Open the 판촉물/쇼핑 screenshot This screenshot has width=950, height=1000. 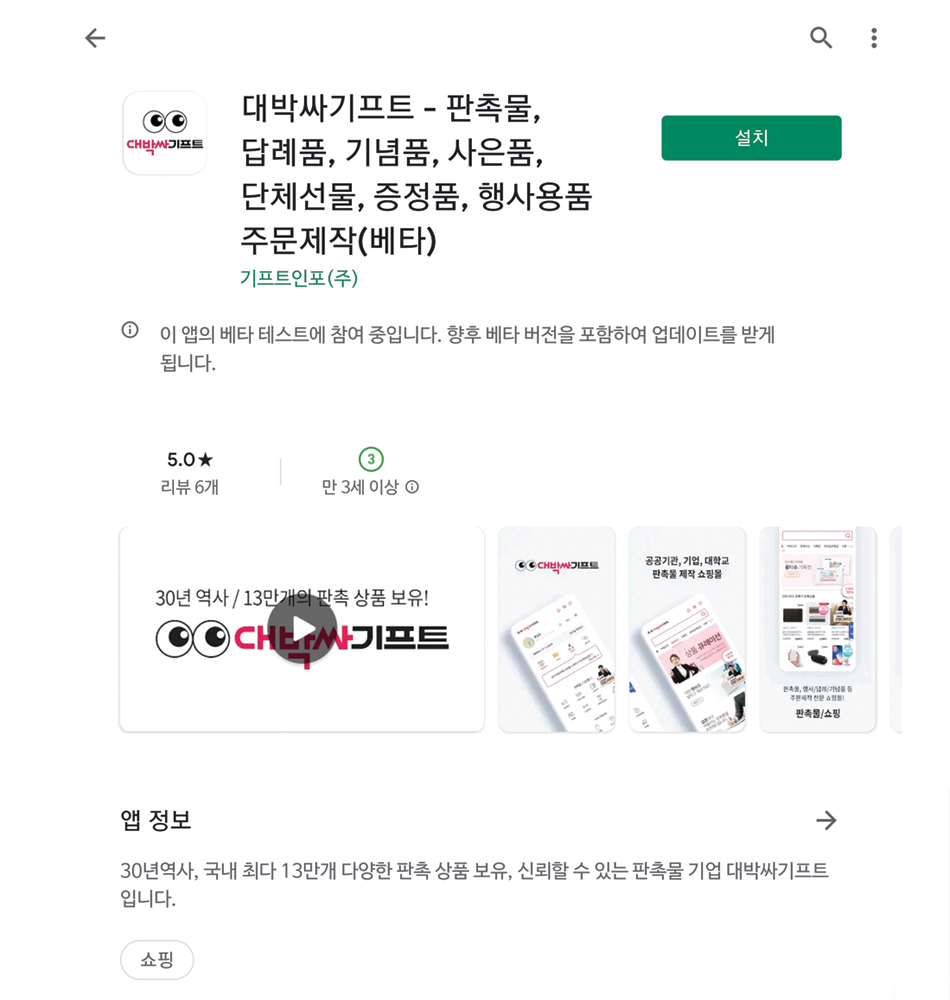(x=818, y=629)
